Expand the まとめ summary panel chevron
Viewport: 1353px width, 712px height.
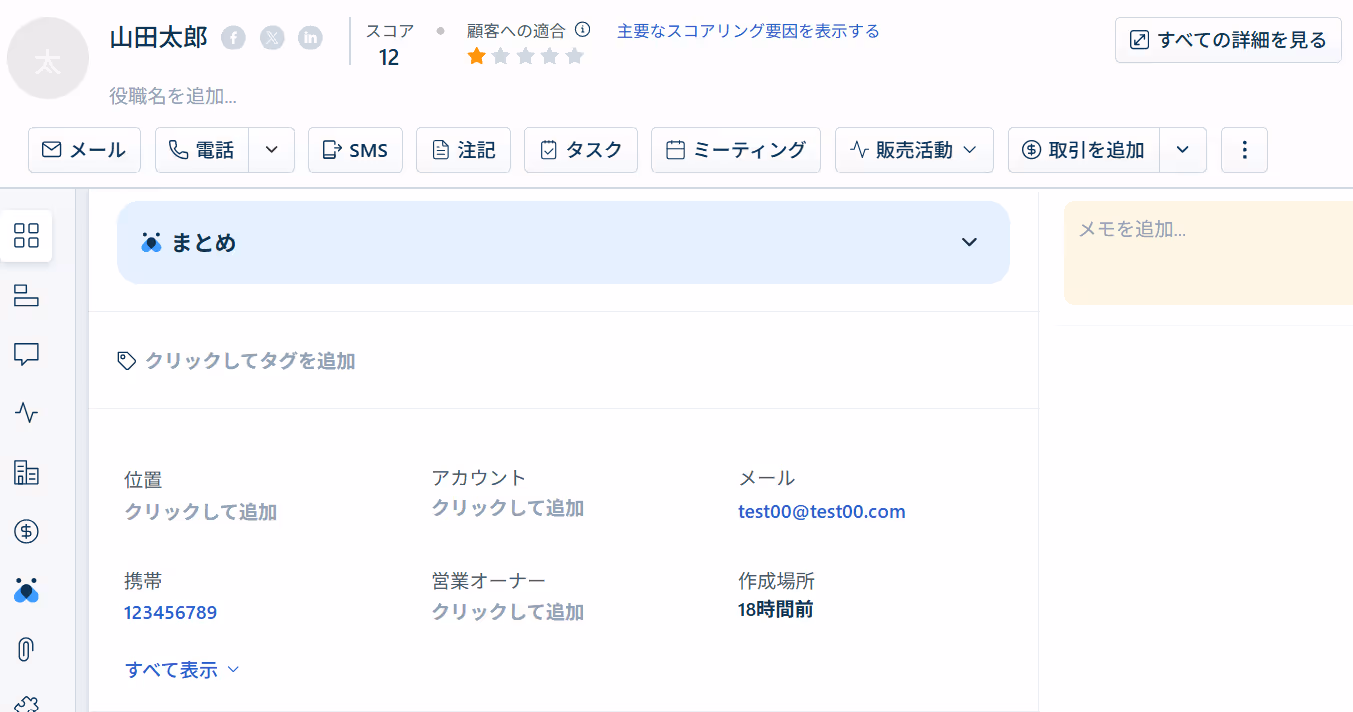(x=969, y=242)
